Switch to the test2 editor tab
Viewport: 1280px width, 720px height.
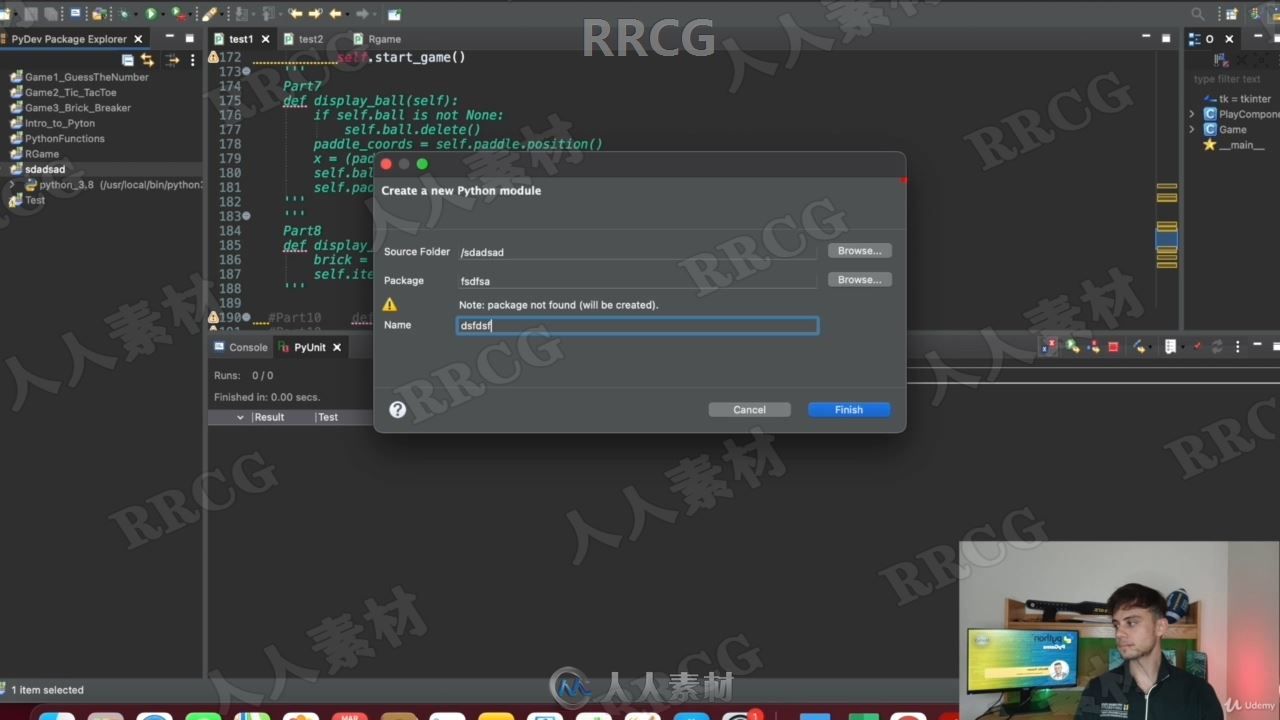pos(304,39)
